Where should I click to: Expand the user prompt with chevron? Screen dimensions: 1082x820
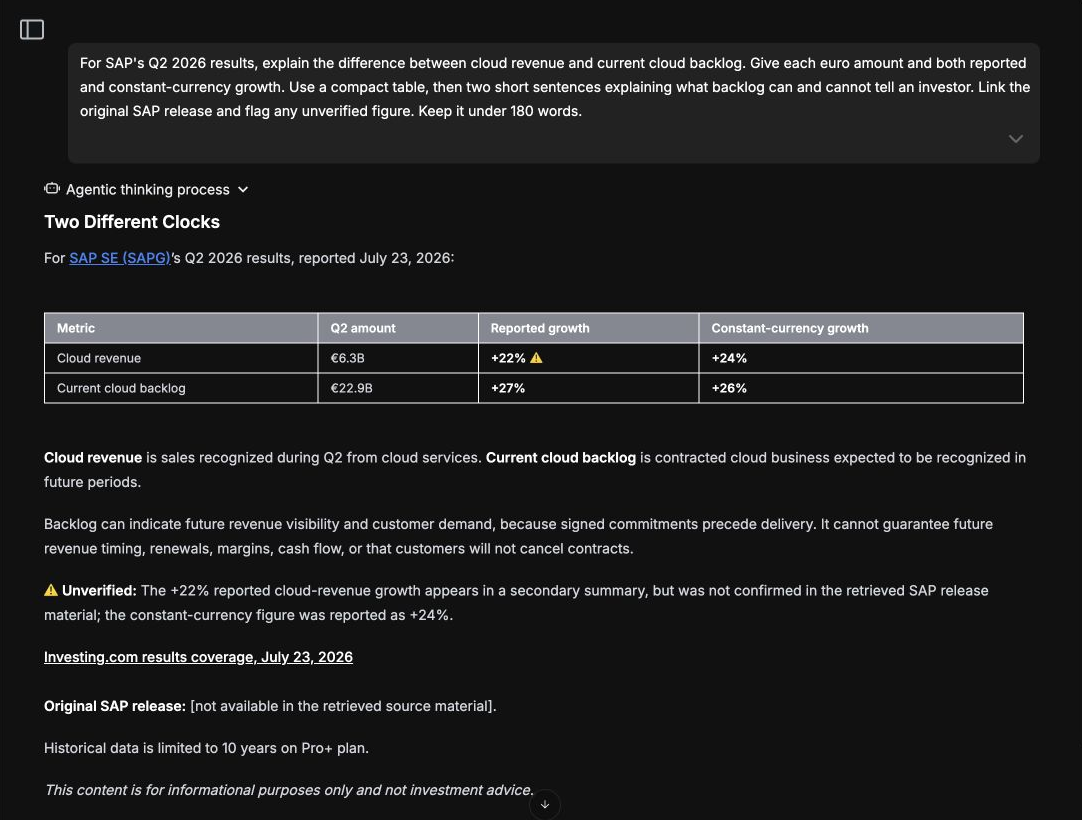coord(1016,139)
